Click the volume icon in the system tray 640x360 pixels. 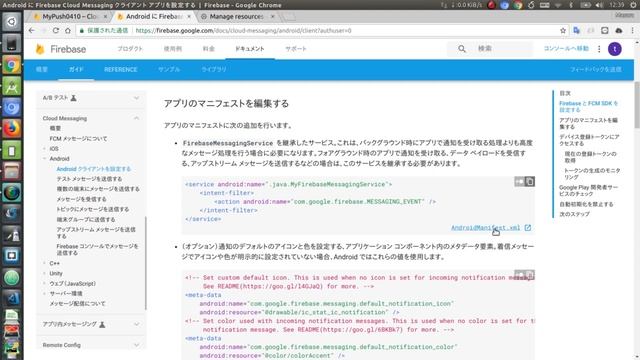(599, 5)
